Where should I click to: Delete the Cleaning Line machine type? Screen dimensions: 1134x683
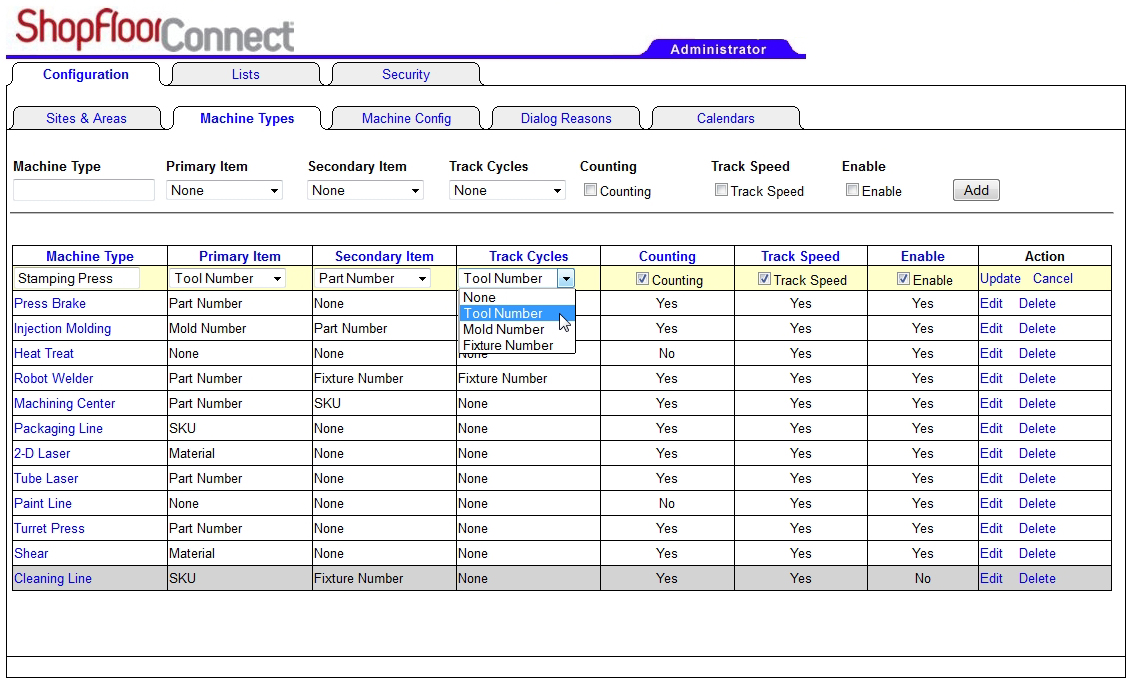[x=1037, y=578]
